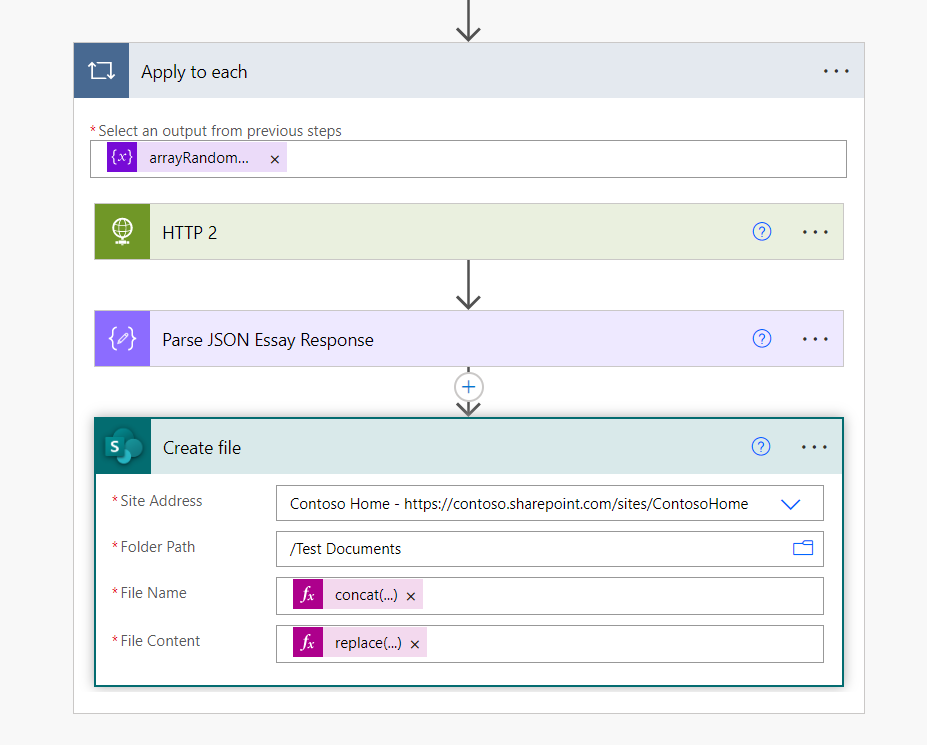
Task: Click the Apply to each loop icon
Action: pos(101,71)
